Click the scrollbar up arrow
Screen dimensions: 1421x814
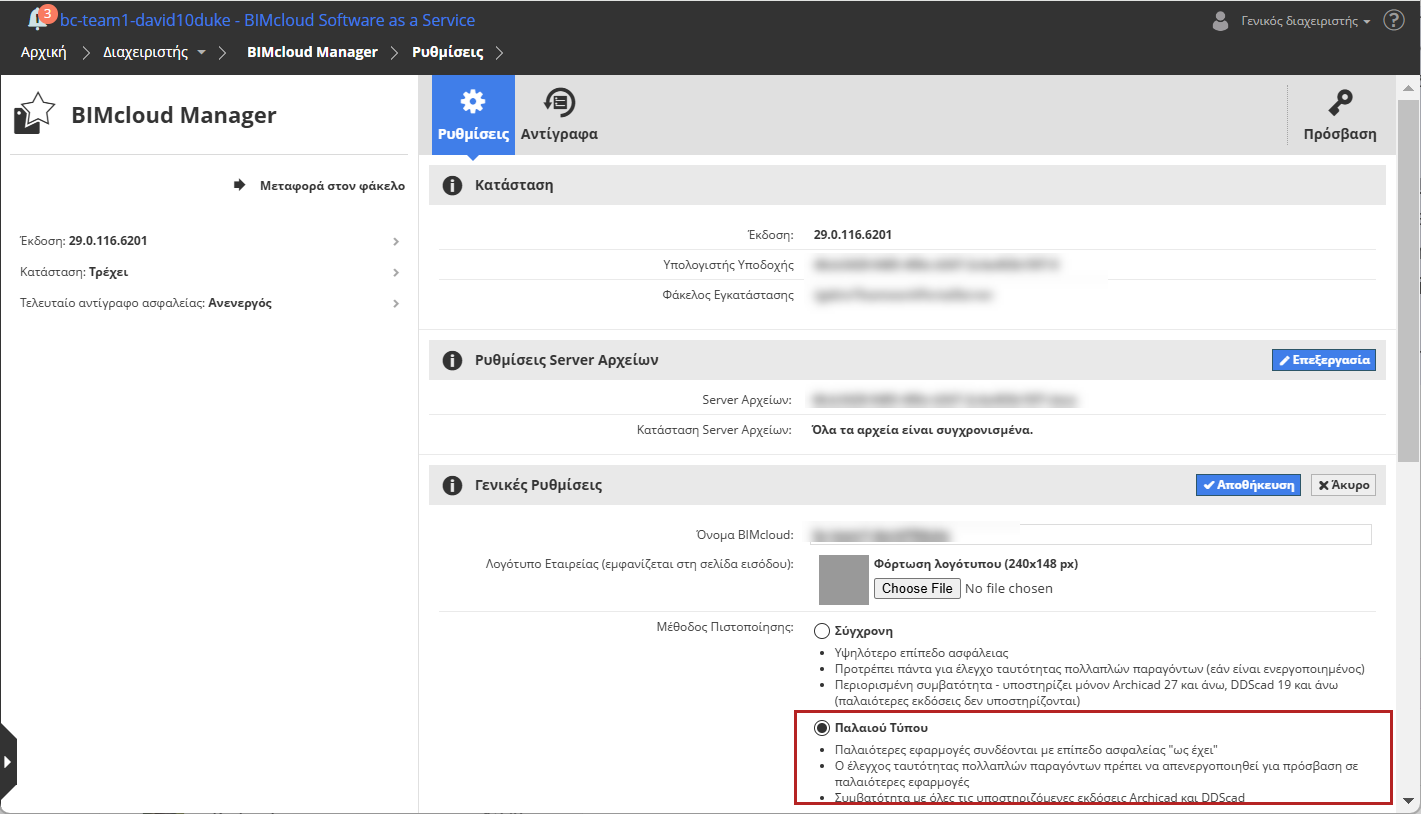point(1408,89)
